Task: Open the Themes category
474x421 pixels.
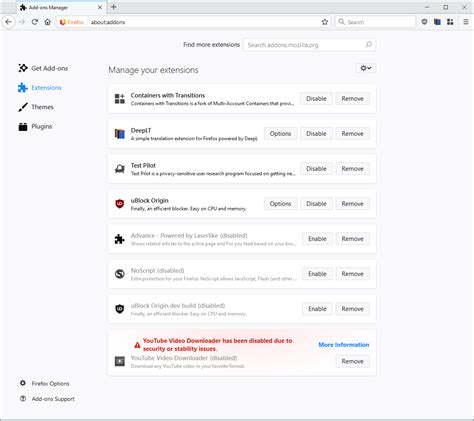Action: coord(36,107)
